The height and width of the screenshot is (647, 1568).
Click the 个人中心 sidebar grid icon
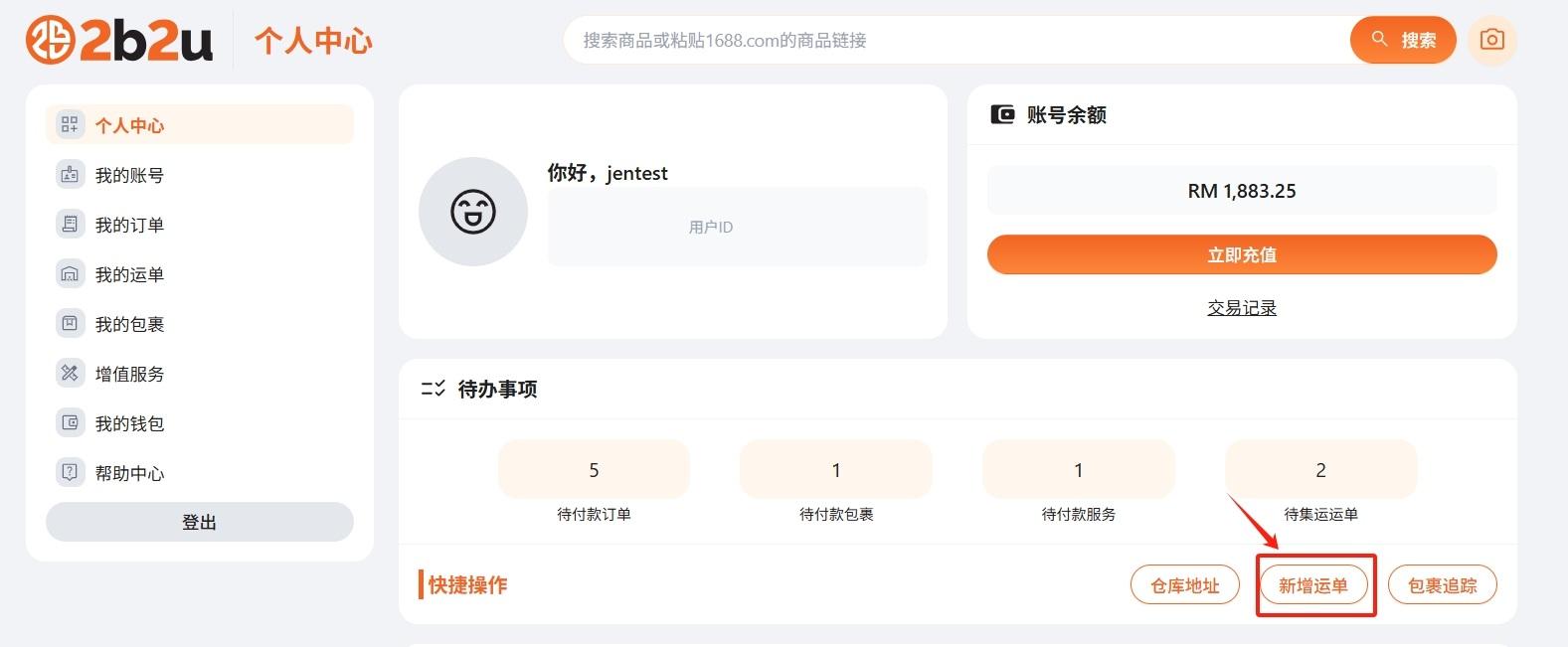click(70, 124)
